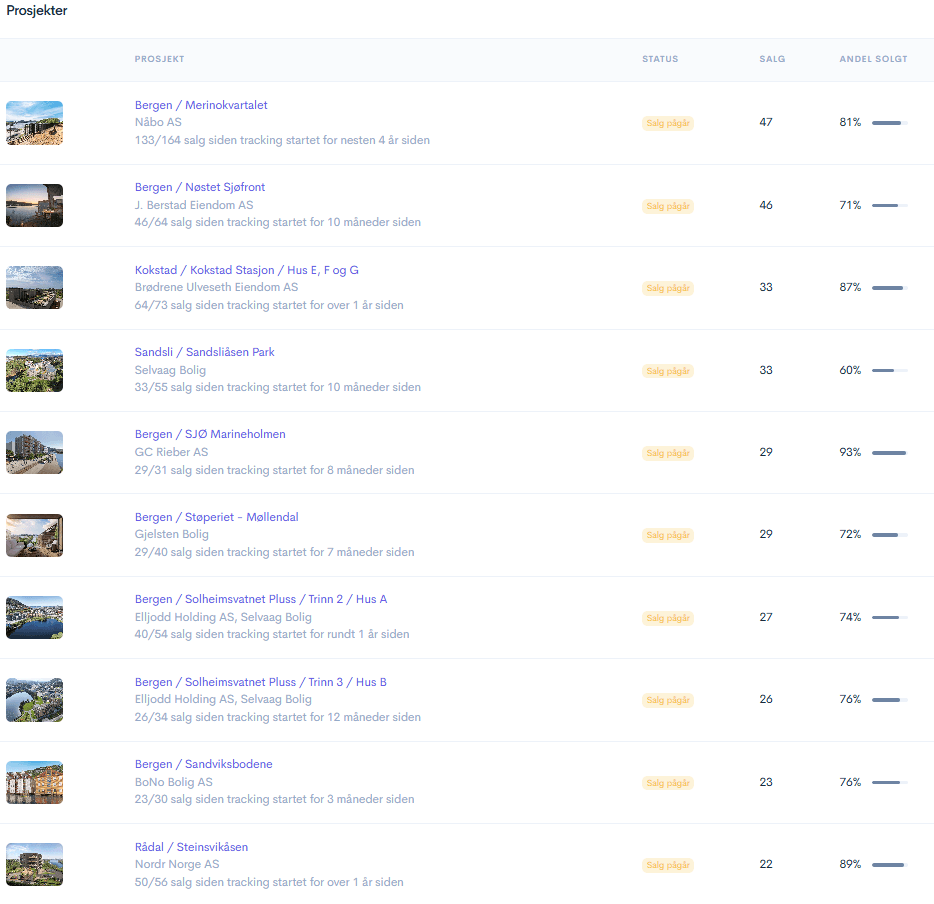Click the sales count 46 for Nøstet Sjøfront
Screen dimensions: 934x904
(x=766, y=205)
